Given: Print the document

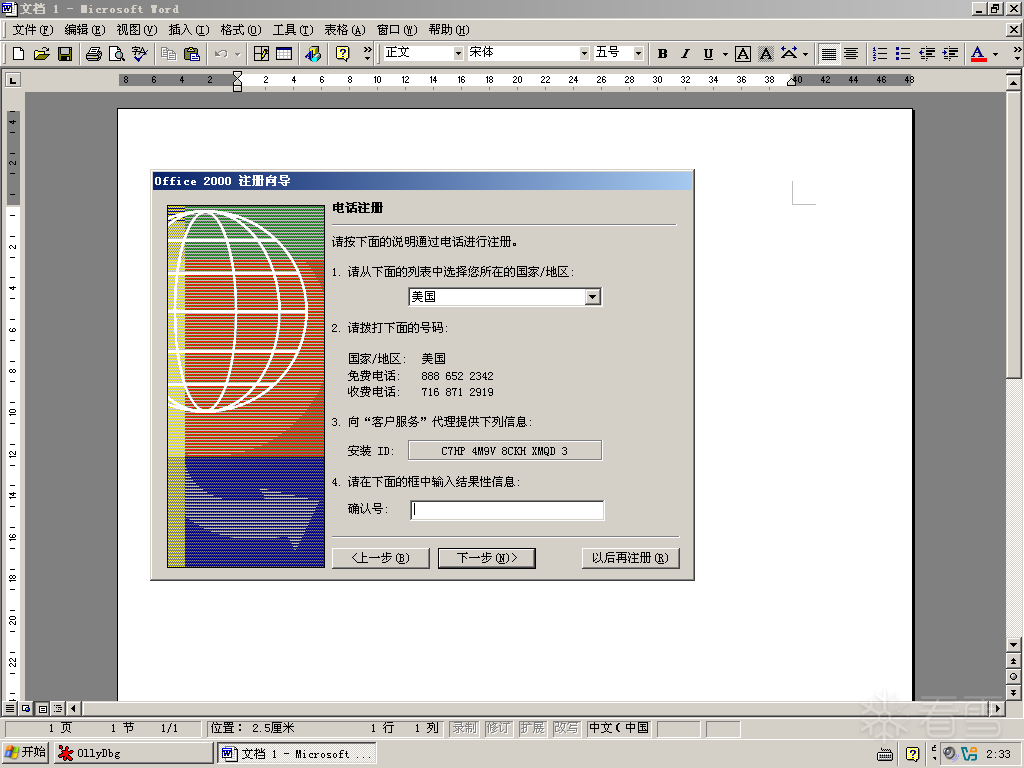Looking at the screenshot, I should pos(93,54).
